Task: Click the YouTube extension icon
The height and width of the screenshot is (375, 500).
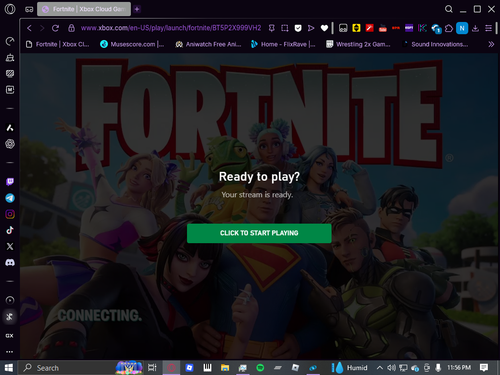Action: [383, 28]
